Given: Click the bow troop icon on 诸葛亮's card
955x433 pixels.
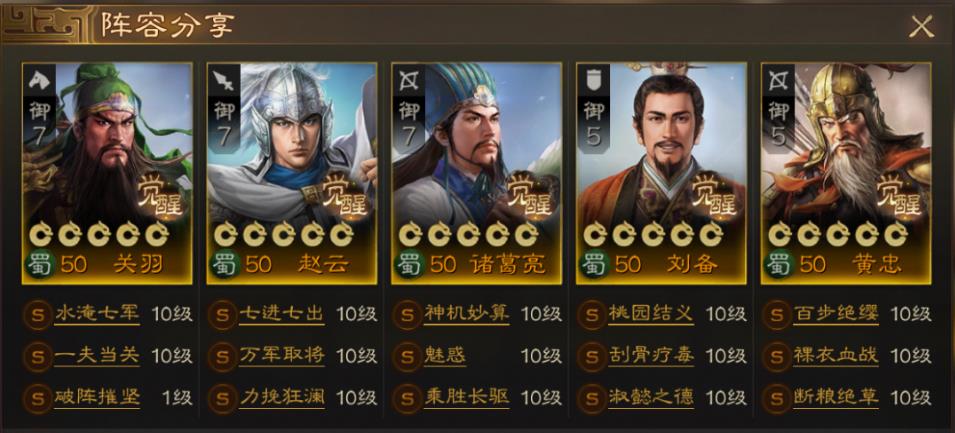Looking at the screenshot, I should (408, 79).
